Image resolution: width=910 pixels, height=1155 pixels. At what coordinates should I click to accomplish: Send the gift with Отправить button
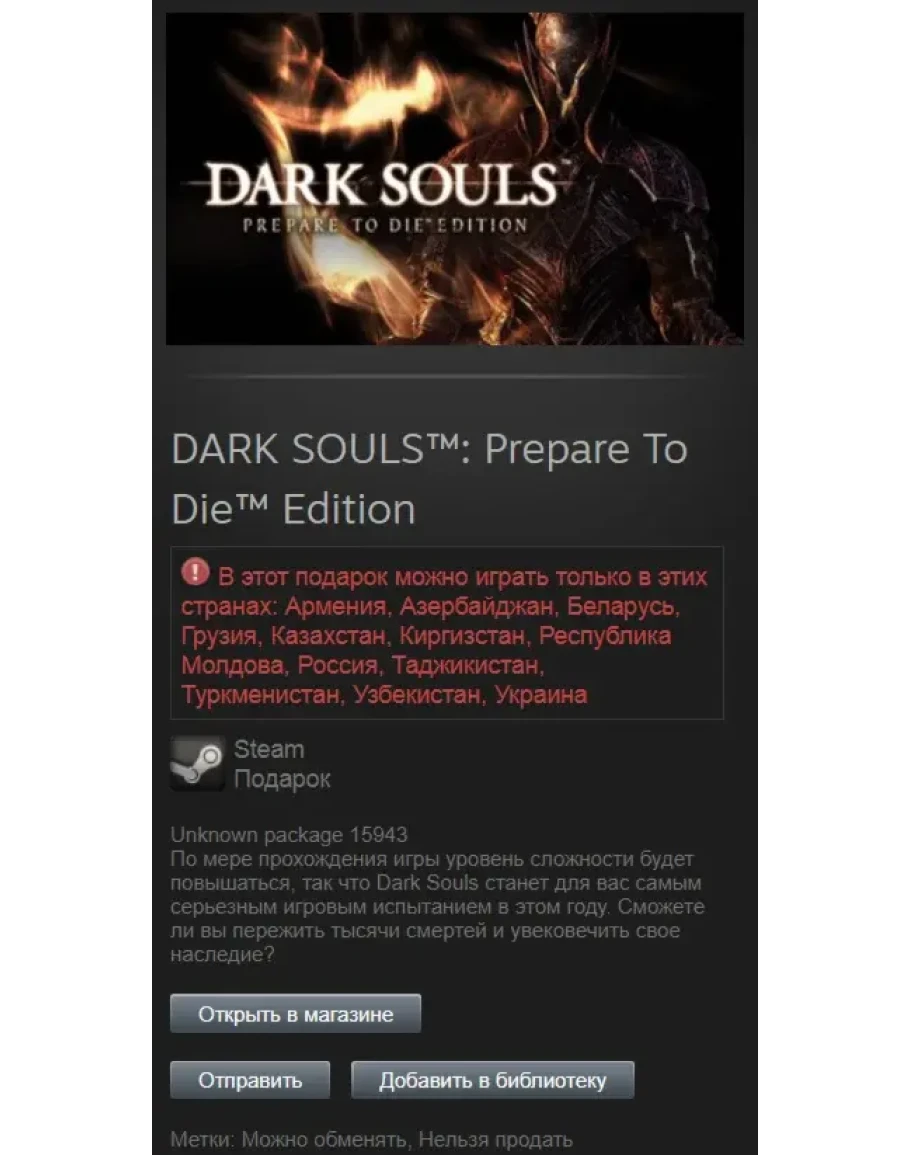pyautogui.click(x=250, y=1080)
